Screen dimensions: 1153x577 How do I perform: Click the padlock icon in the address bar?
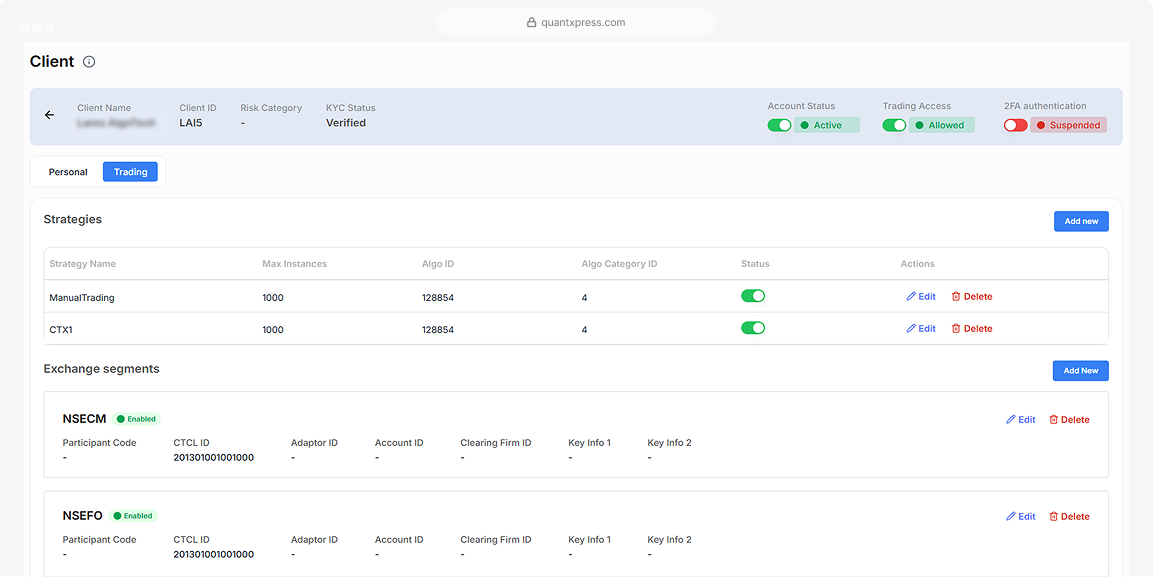(x=531, y=23)
